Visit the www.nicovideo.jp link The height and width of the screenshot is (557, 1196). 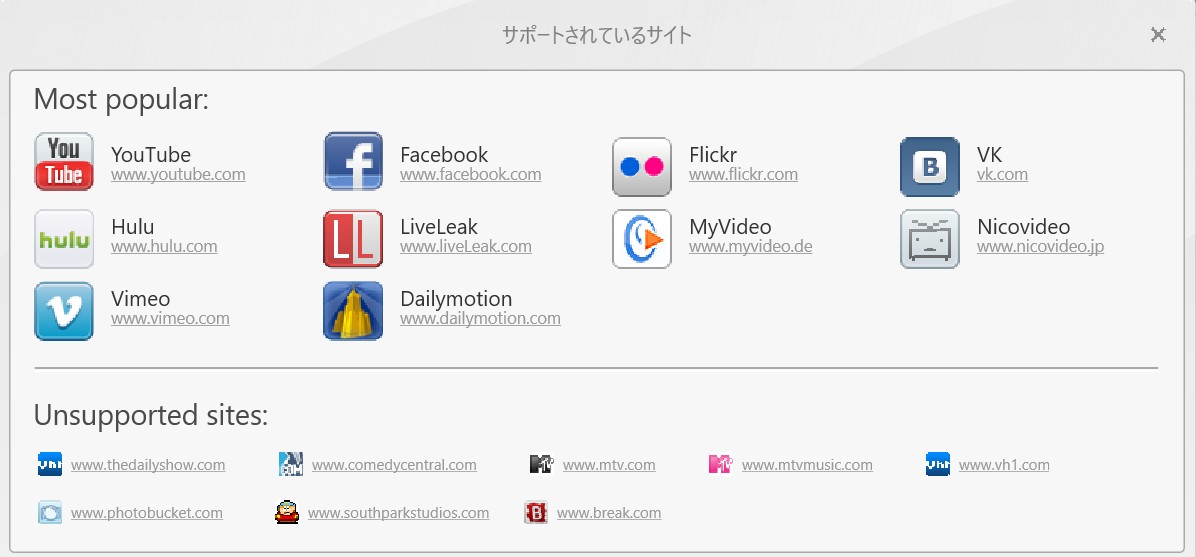tap(1040, 246)
